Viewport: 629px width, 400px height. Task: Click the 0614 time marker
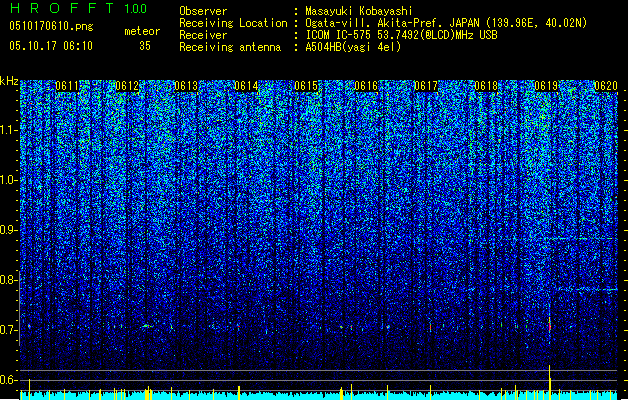(x=246, y=86)
